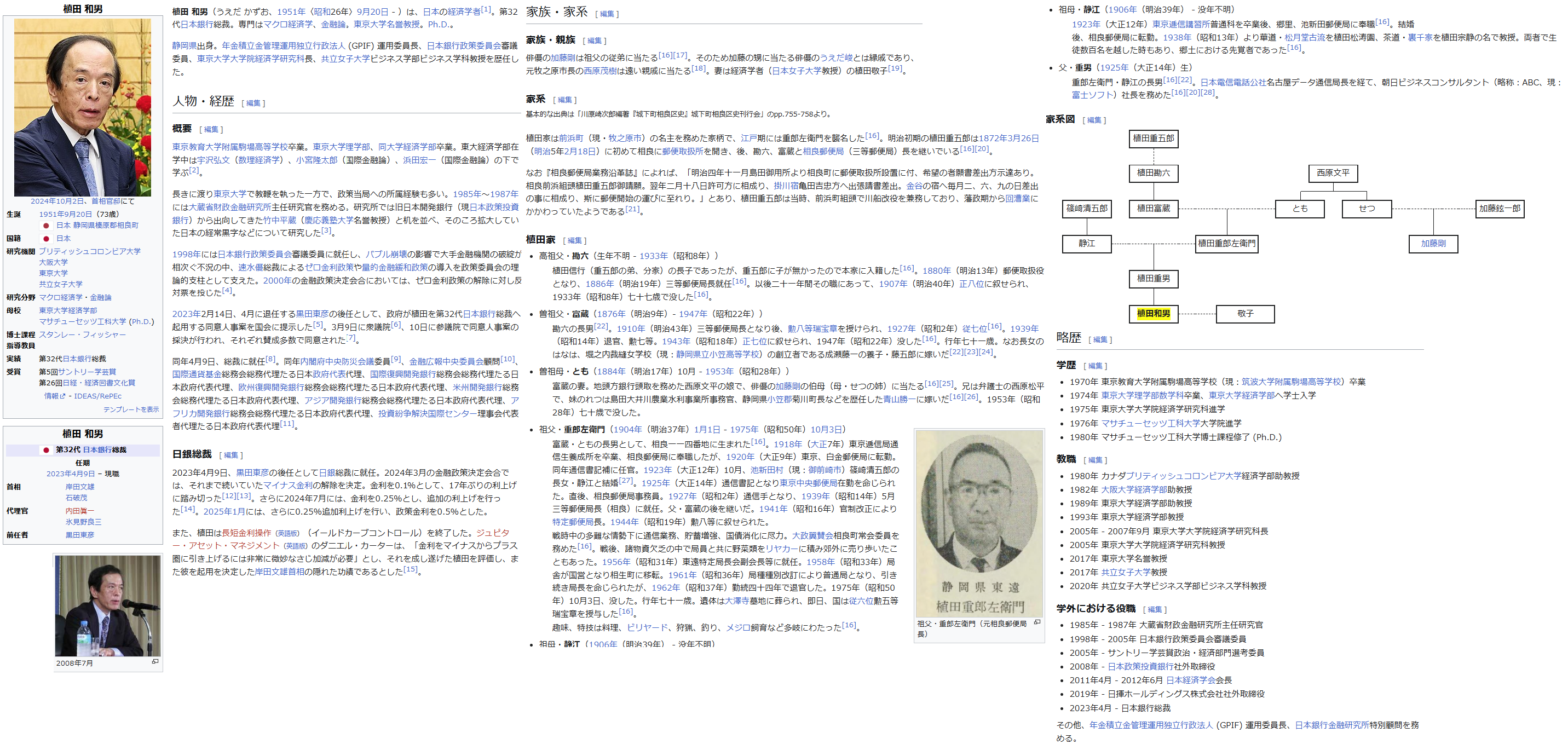Click enlarge icon on 2008年7月 photo caption
Viewport: 1568px width, 750px height.
point(155,662)
